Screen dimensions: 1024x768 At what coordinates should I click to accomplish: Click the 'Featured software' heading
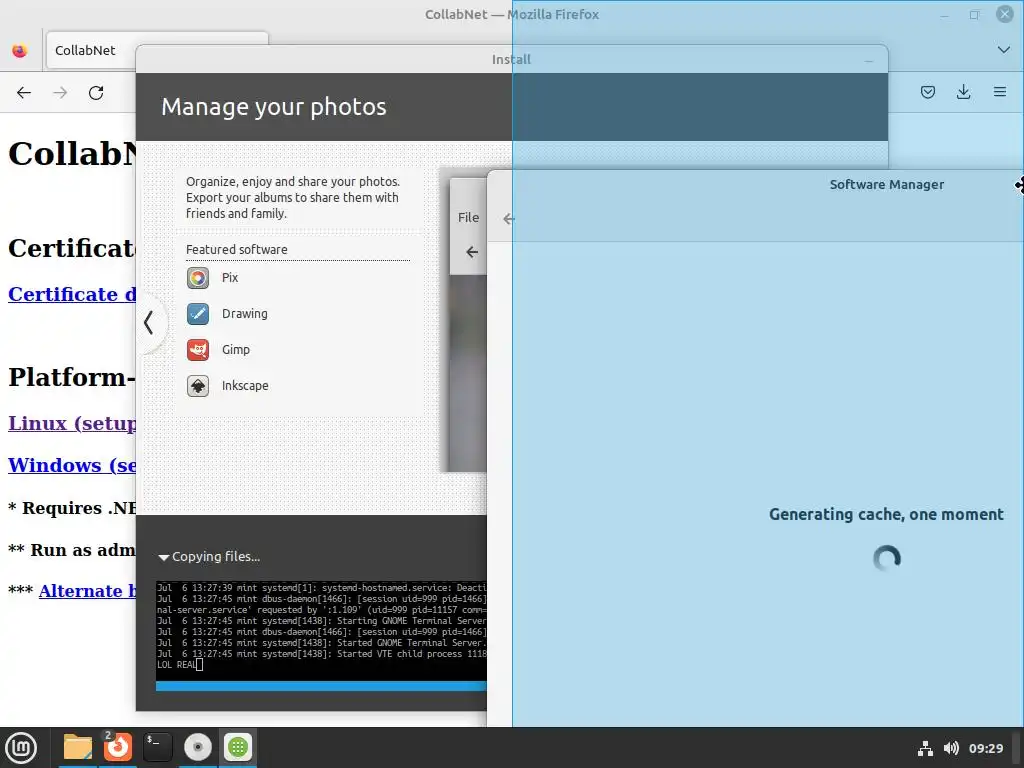[x=236, y=249]
